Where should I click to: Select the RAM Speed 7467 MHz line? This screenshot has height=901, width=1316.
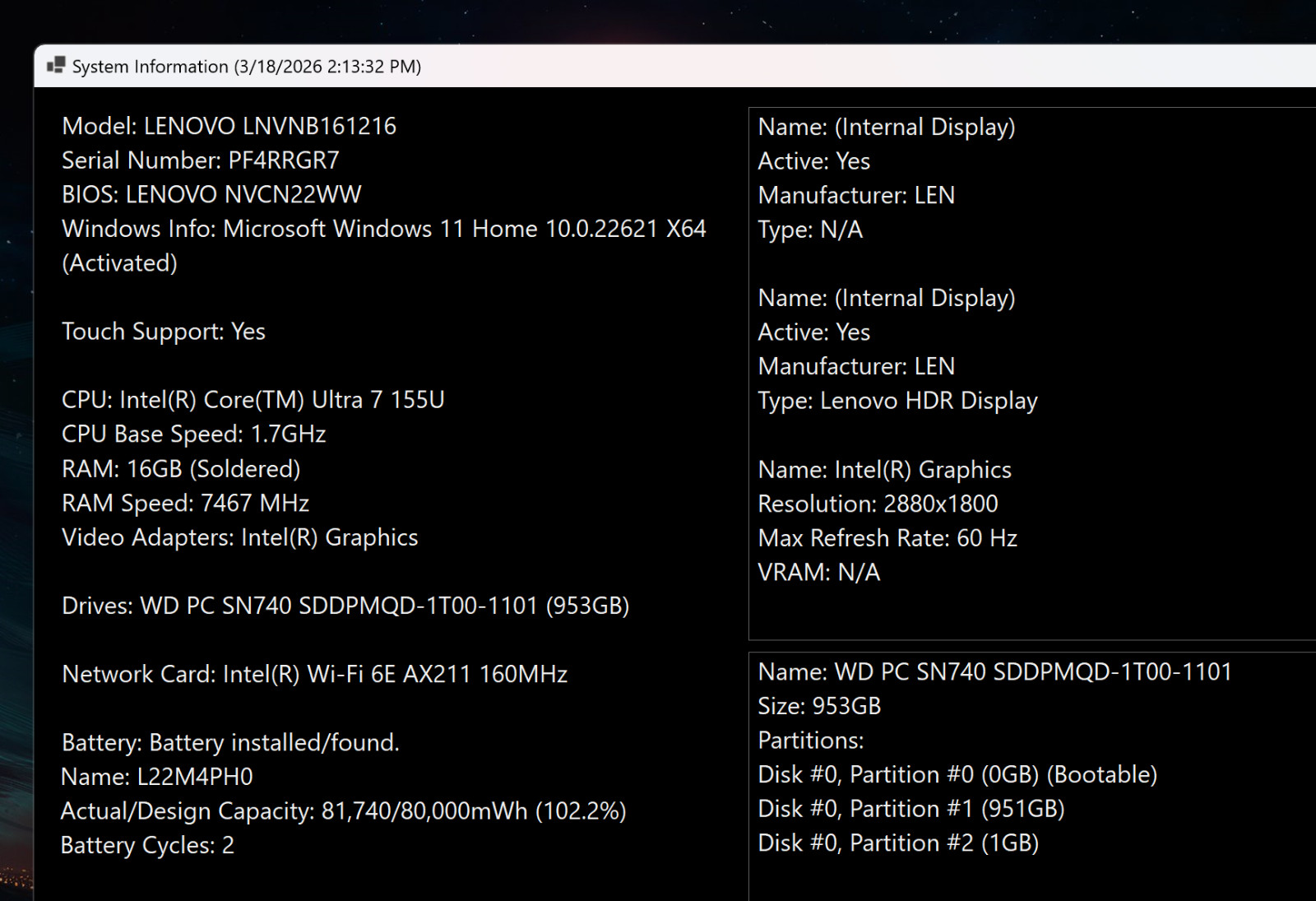[x=185, y=503]
